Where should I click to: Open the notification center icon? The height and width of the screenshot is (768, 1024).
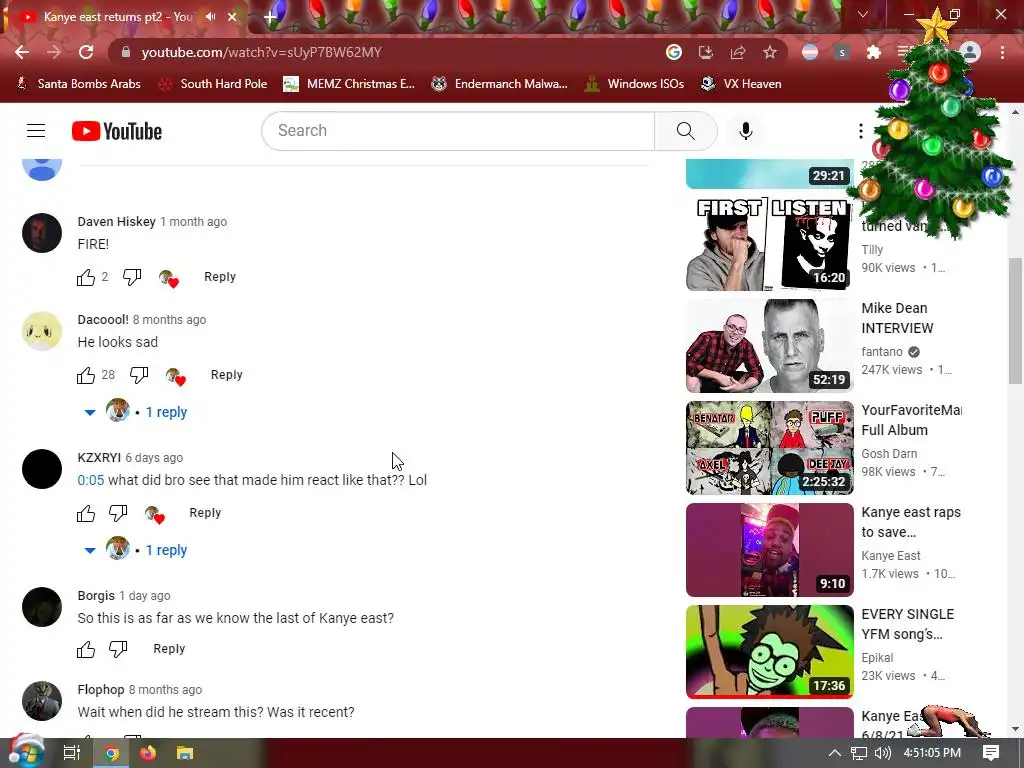(x=991, y=753)
